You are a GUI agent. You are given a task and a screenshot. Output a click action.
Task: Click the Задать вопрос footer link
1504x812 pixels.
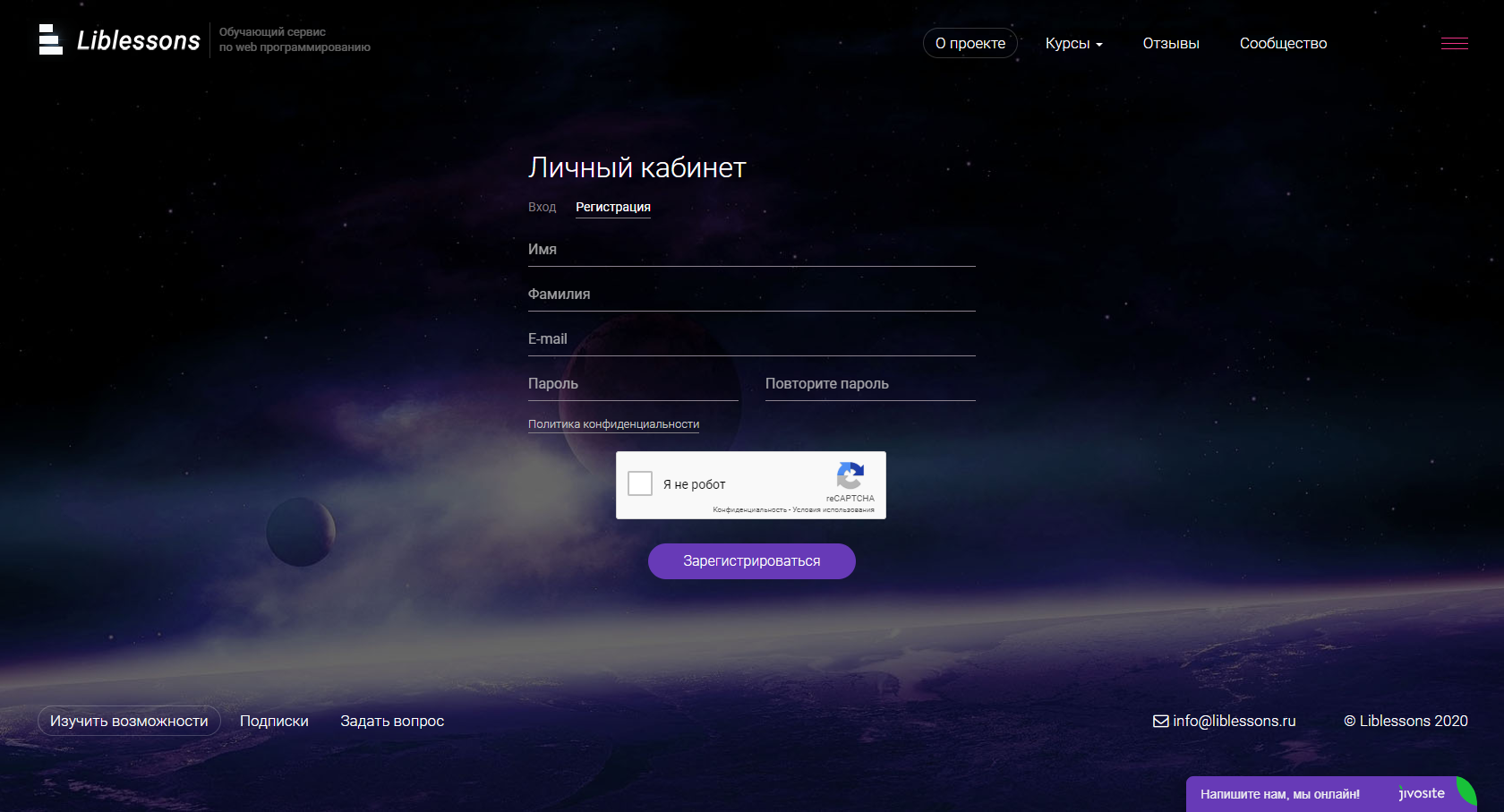tap(392, 721)
